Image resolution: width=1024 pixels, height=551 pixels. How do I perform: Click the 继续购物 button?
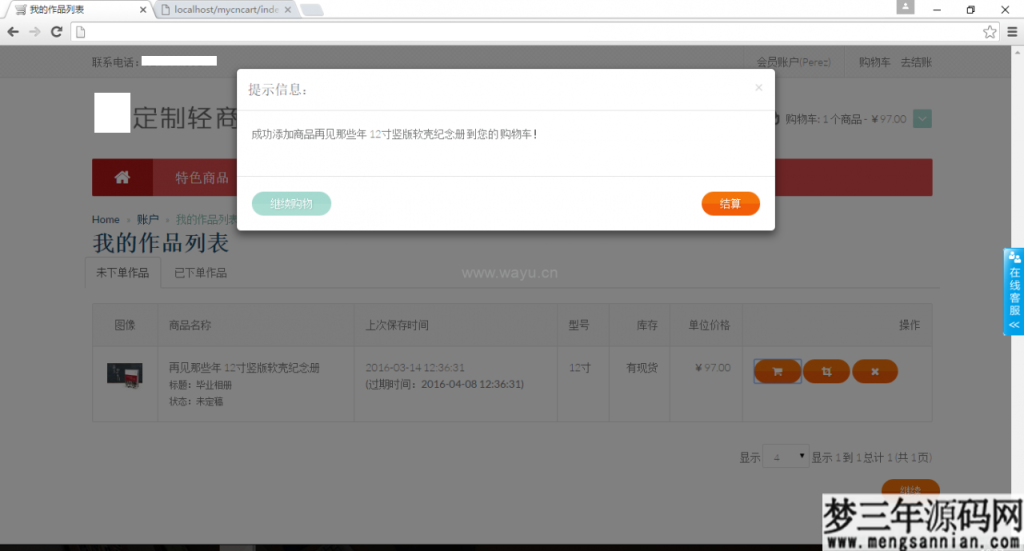coord(291,204)
